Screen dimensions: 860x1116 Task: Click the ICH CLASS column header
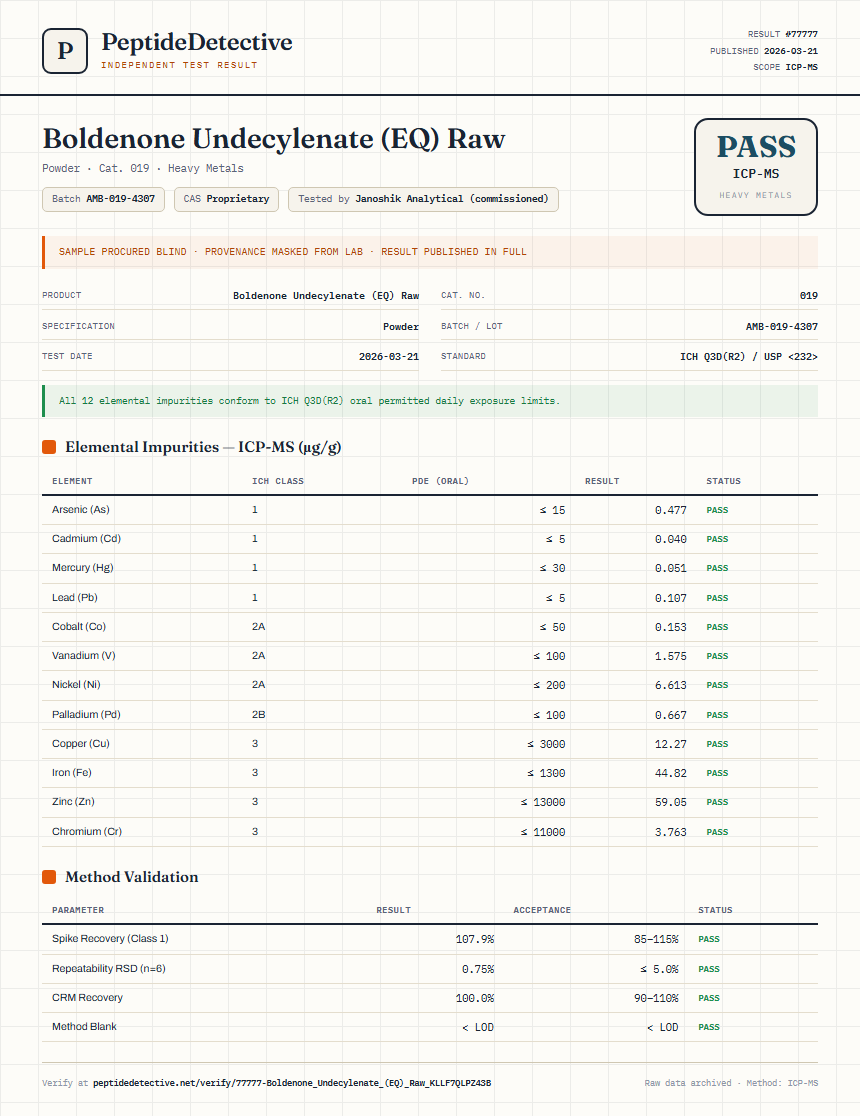click(278, 481)
